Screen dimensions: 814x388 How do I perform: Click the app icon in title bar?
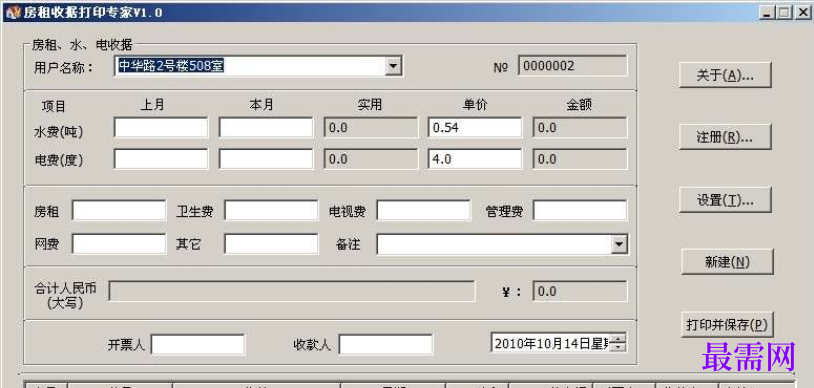pyautogui.click(x=13, y=12)
